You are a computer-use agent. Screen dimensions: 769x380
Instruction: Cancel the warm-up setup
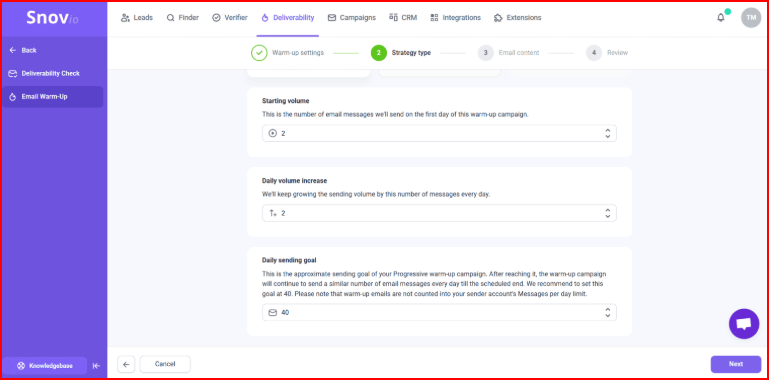click(x=165, y=364)
